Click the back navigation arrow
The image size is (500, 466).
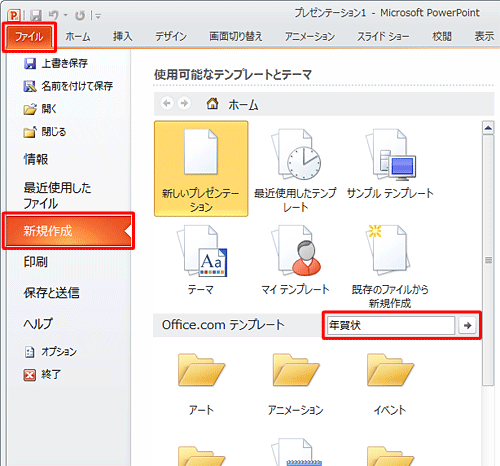point(167,103)
